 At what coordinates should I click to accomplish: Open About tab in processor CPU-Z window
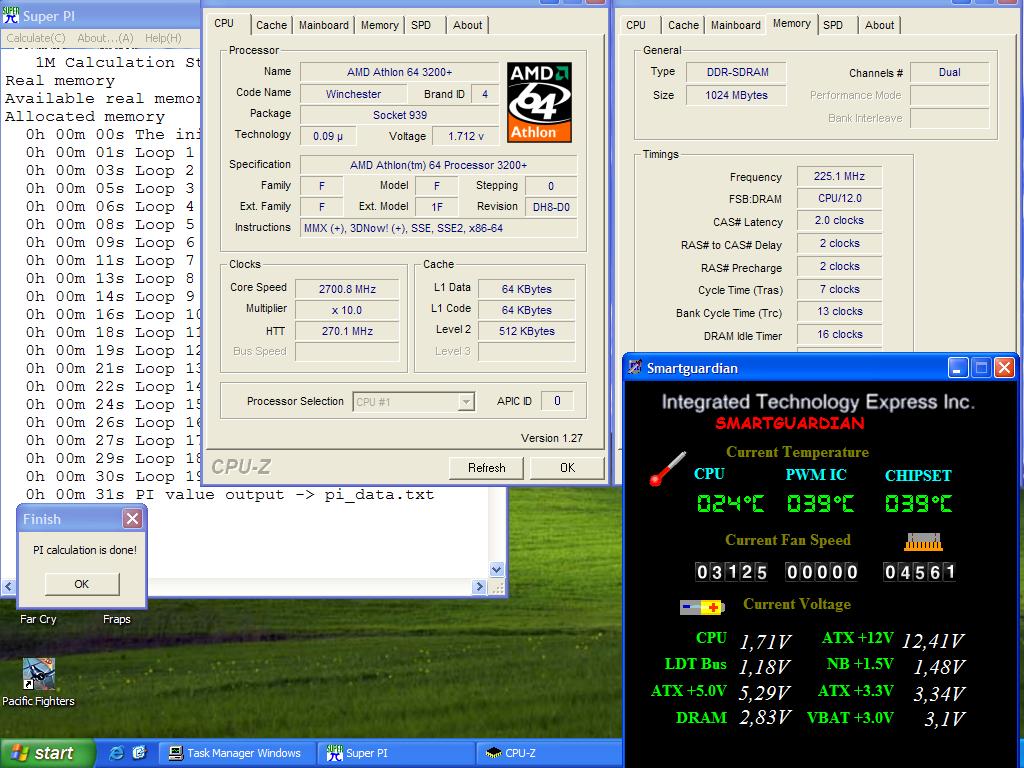(x=468, y=25)
